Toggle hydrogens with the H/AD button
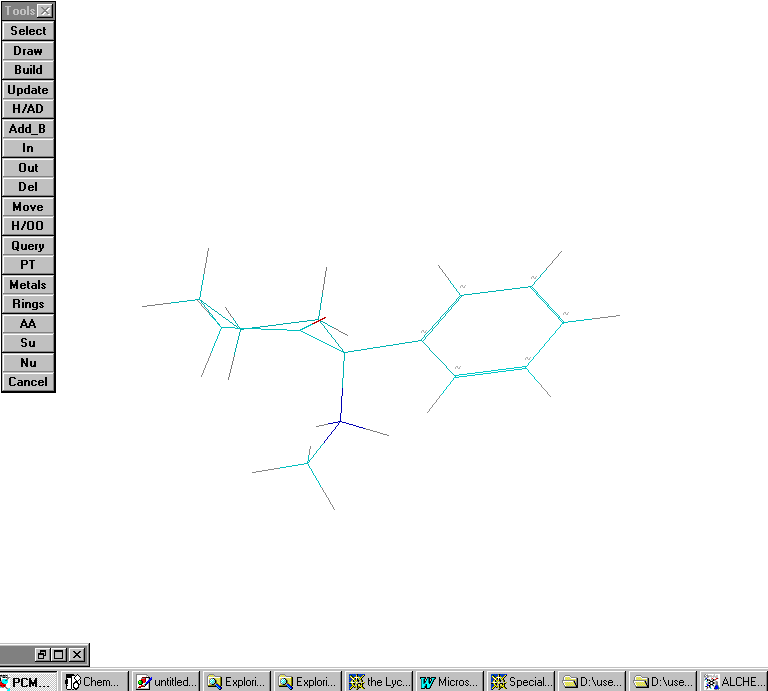The image size is (768, 691). (28, 109)
